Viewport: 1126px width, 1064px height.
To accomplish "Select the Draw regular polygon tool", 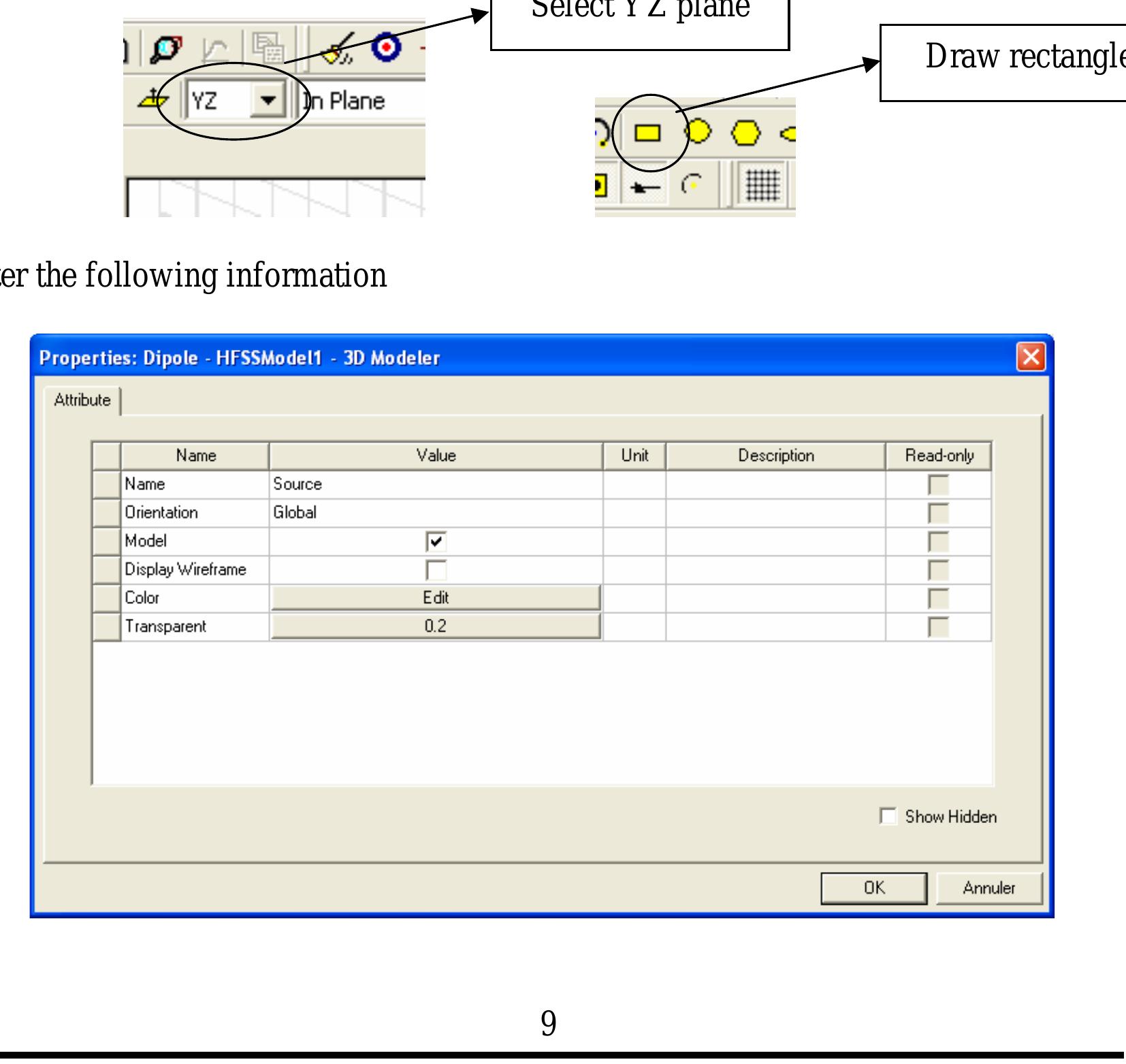I will [745, 133].
